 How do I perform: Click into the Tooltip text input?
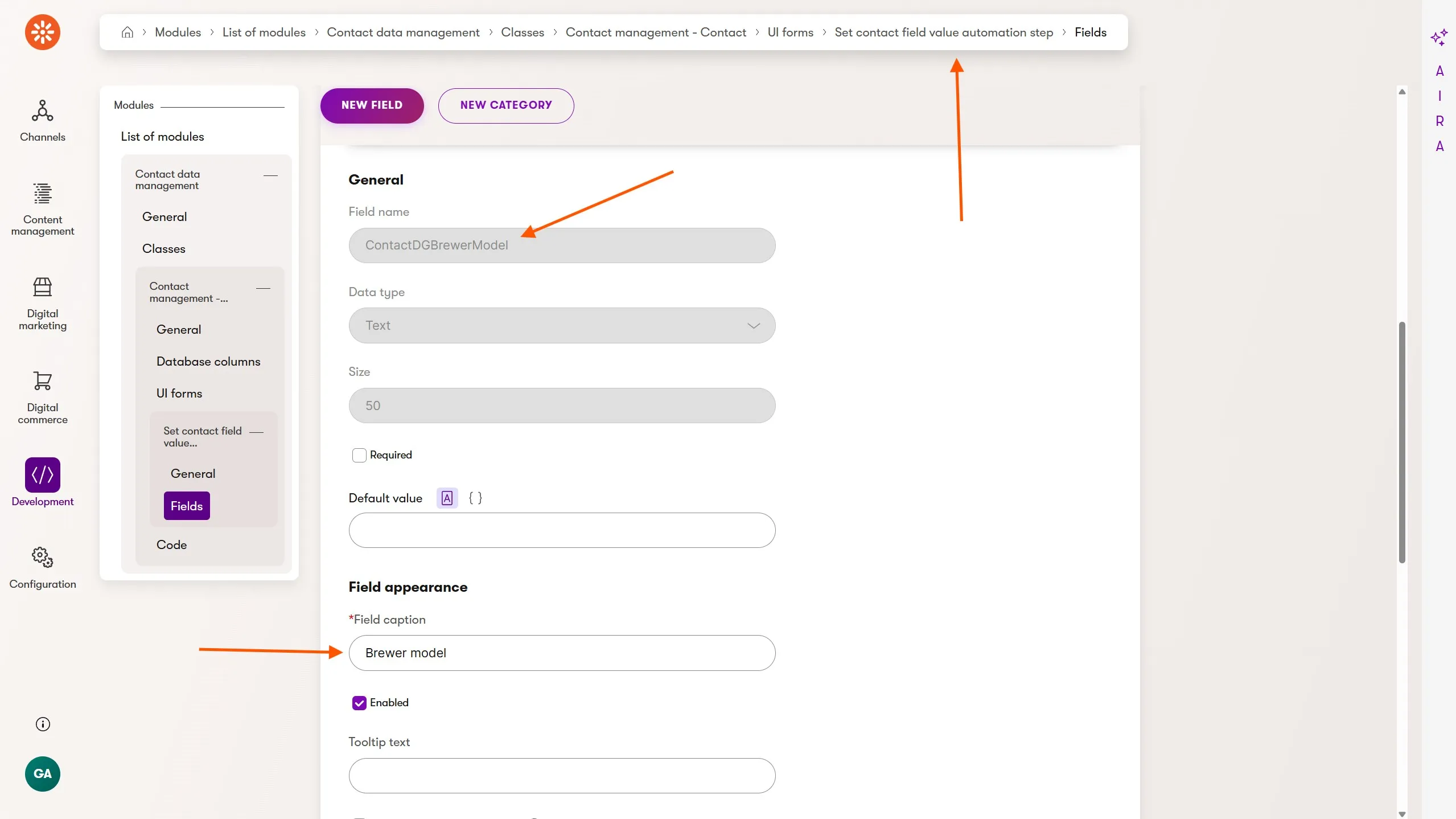coord(561,776)
